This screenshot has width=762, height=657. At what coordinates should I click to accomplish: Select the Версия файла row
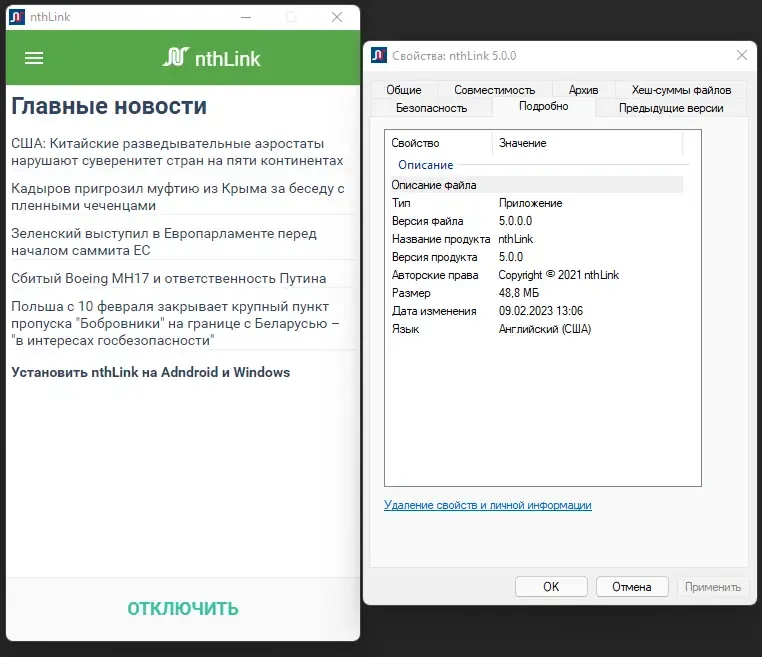point(537,221)
